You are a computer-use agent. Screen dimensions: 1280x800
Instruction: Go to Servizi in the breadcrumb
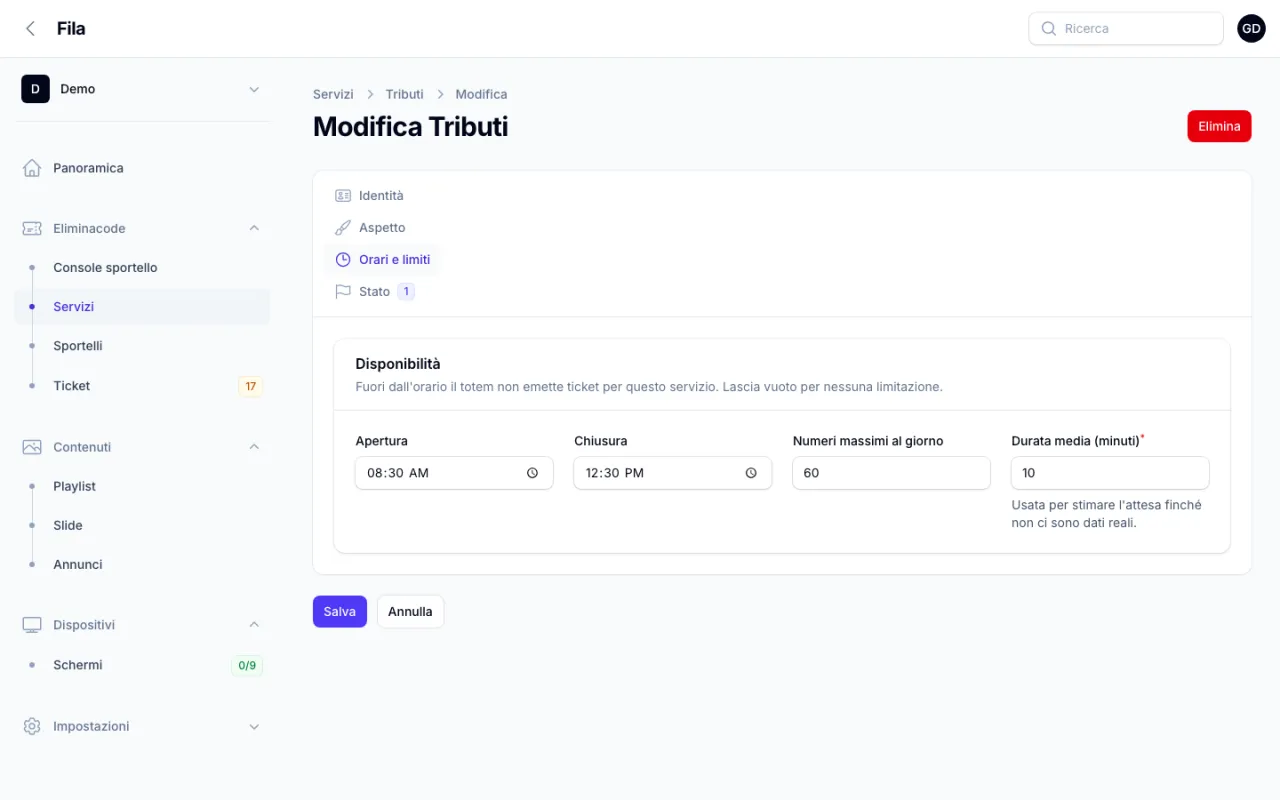click(x=333, y=94)
